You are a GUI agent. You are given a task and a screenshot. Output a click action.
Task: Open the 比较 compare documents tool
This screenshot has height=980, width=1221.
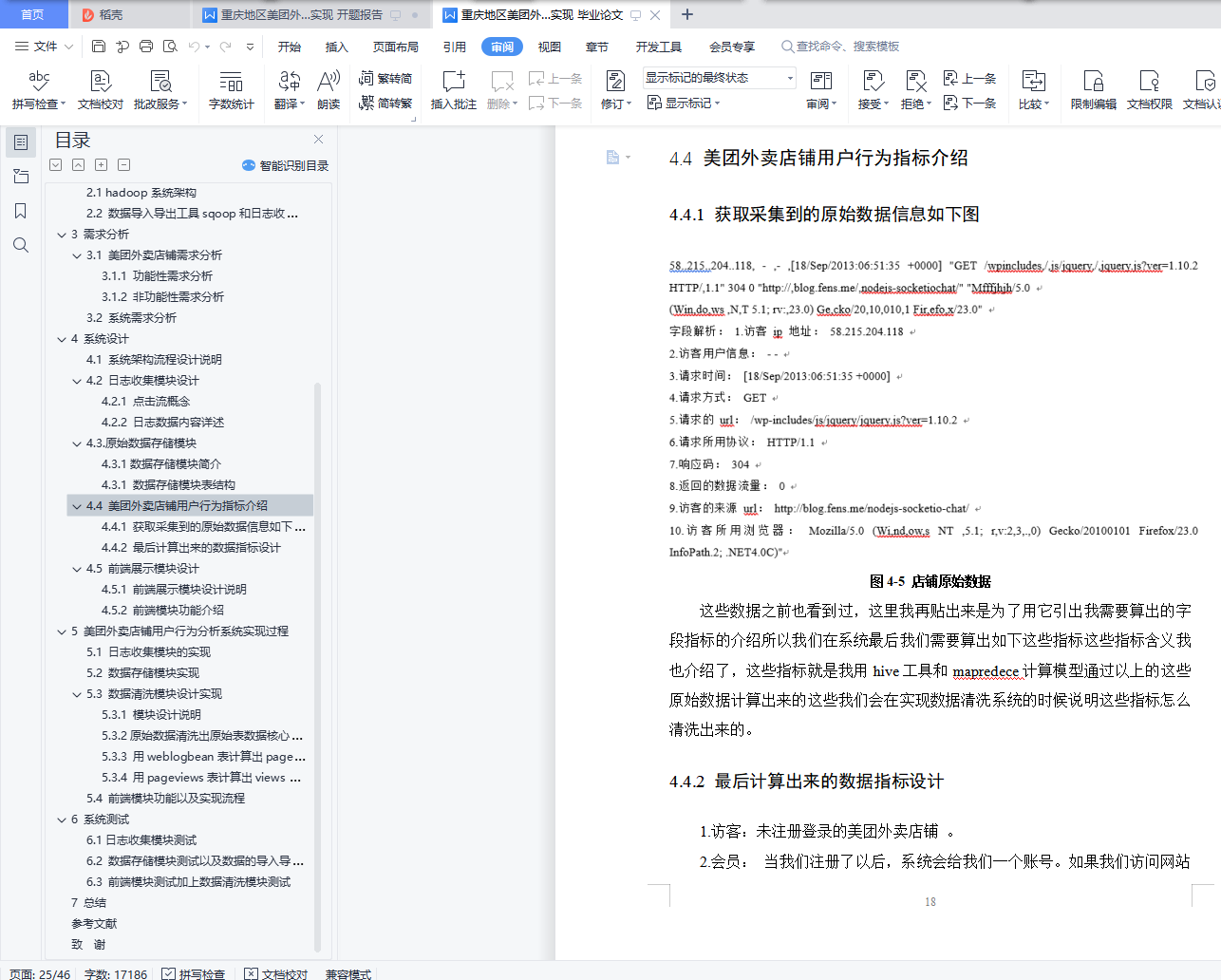[1034, 89]
